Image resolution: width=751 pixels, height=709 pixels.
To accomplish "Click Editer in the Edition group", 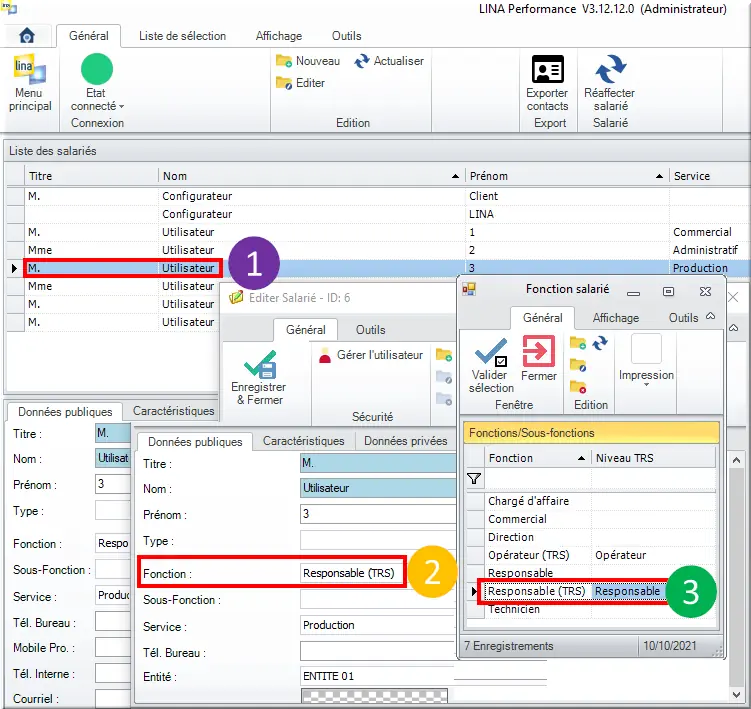I will coord(300,83).
